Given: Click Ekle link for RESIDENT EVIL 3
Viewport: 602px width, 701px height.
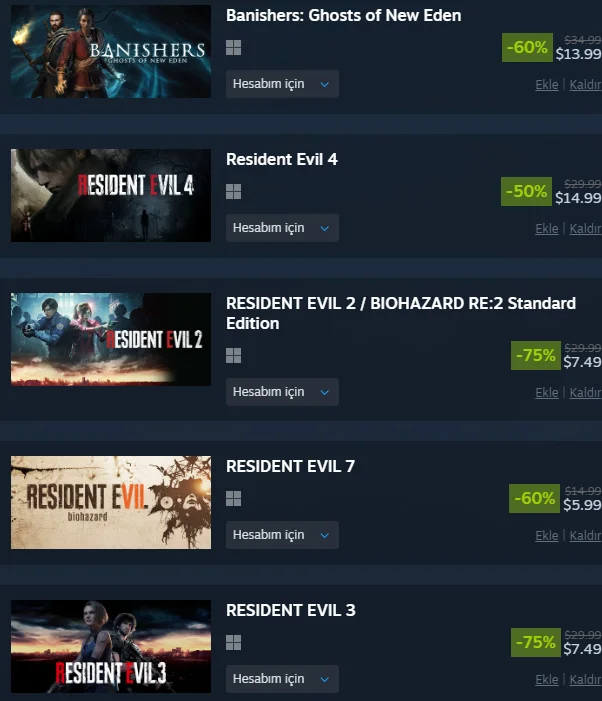Looking at the screenshot, I should (x=547, y=680).
